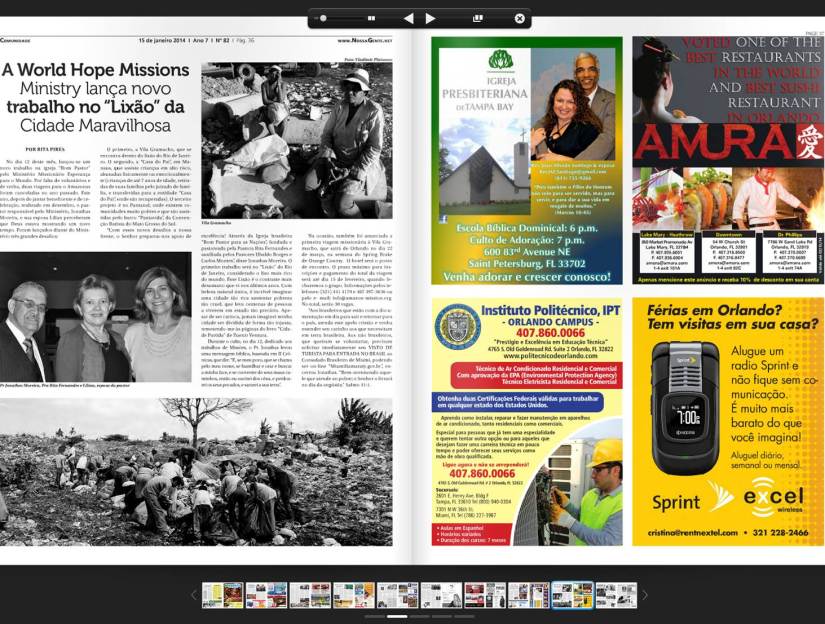
Task: Jump to the first pager segment below thumbnails
Action: (x=374, y=616)
